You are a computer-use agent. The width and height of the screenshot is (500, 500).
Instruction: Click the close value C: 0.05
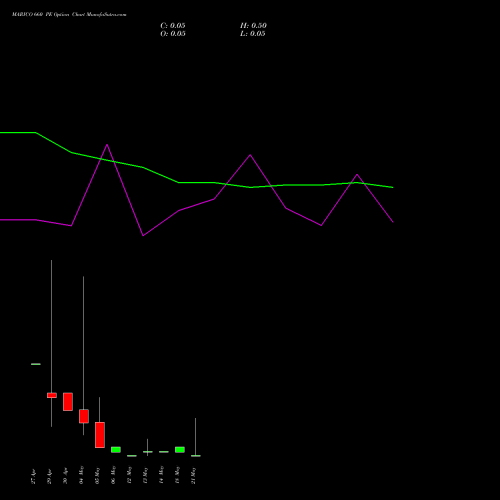click(x=173, y=26)
